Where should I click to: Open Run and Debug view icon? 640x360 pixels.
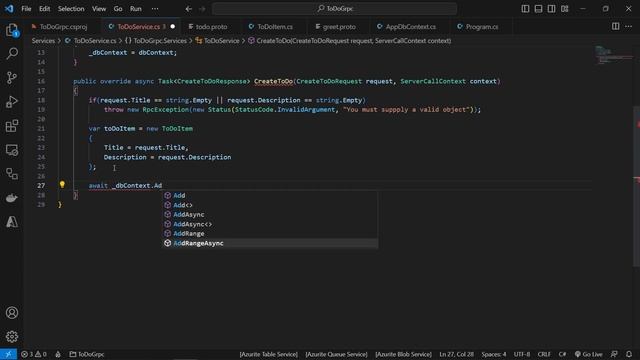[x=12, y=102]
